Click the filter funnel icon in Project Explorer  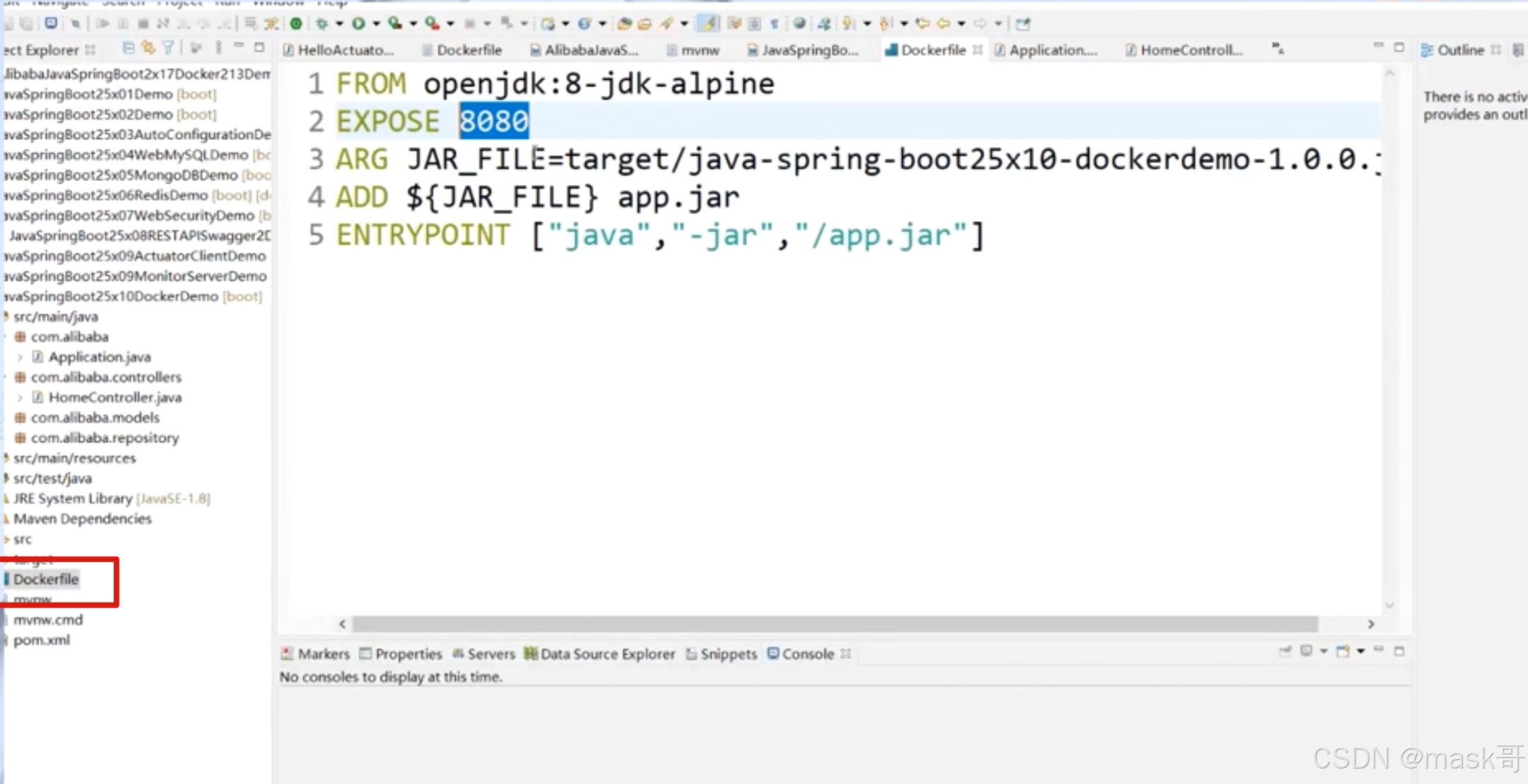tap(168, 49)
